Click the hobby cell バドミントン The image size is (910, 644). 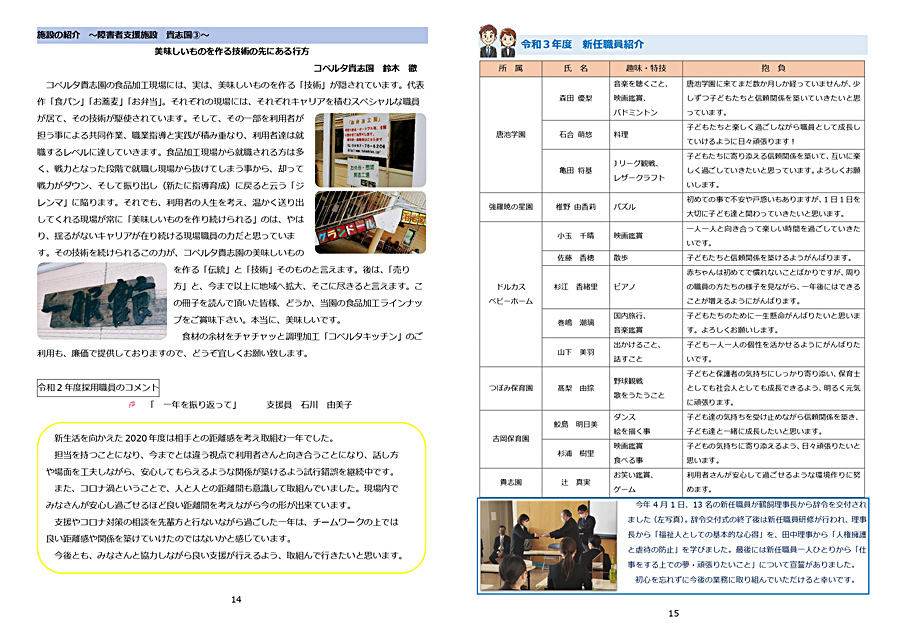click(x=635, y=113)
